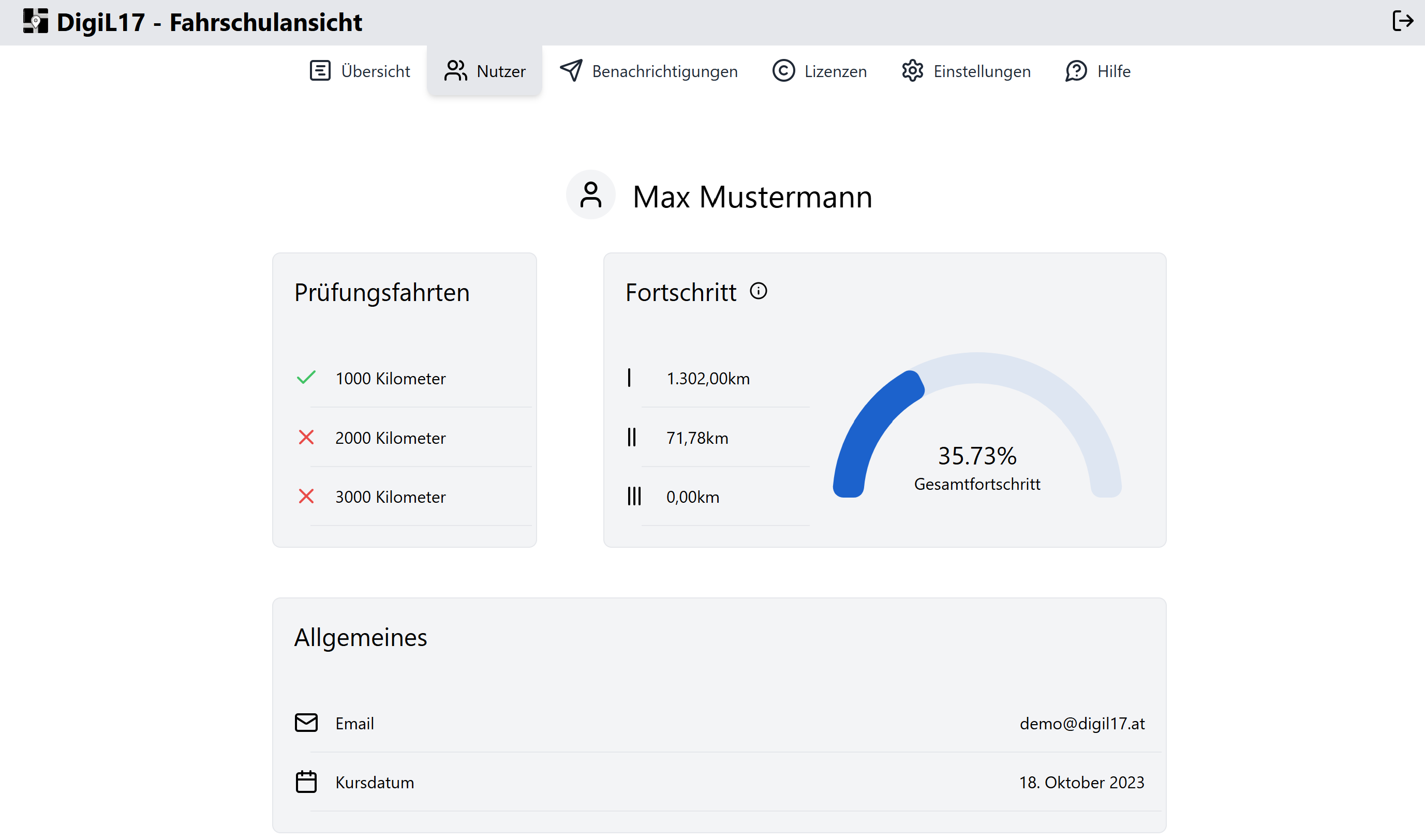Image resolution: width=1425 pixels, height=840 pixels.
Task: Click the Kursdatum calendar icon
Action: tap(306, 782)
